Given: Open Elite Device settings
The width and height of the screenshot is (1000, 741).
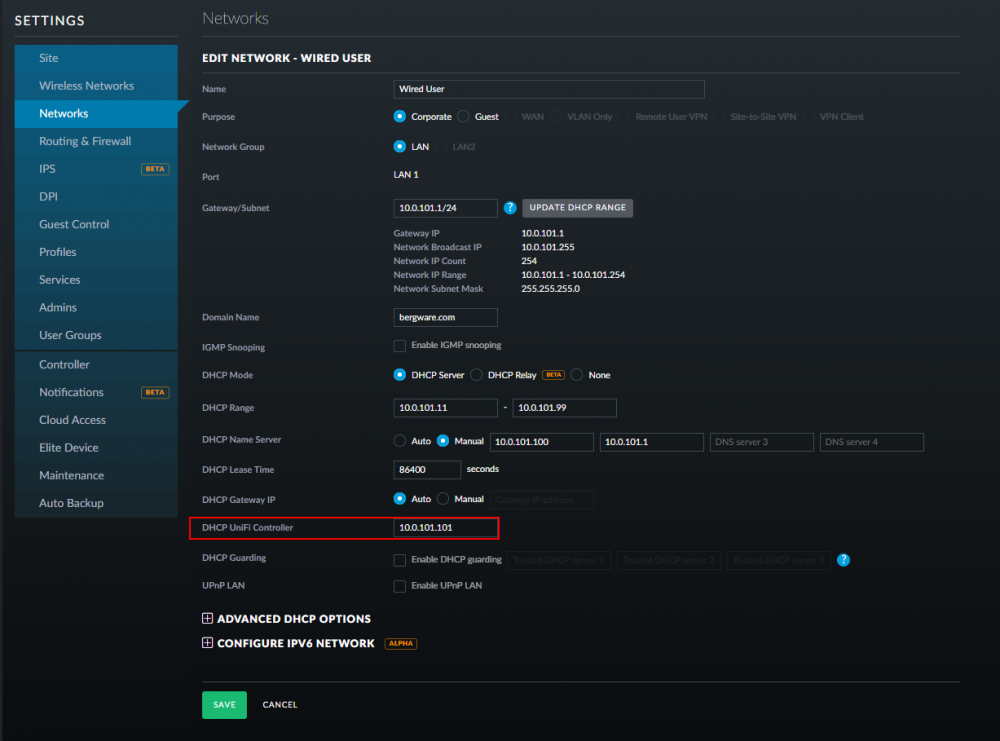Looking at the screenshot, I should 96,448.
